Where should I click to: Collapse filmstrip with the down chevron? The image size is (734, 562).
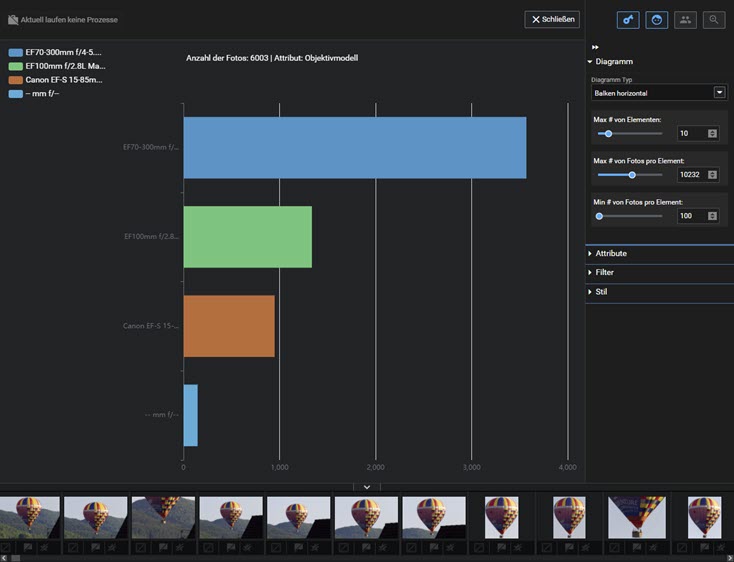coord(367,487)
